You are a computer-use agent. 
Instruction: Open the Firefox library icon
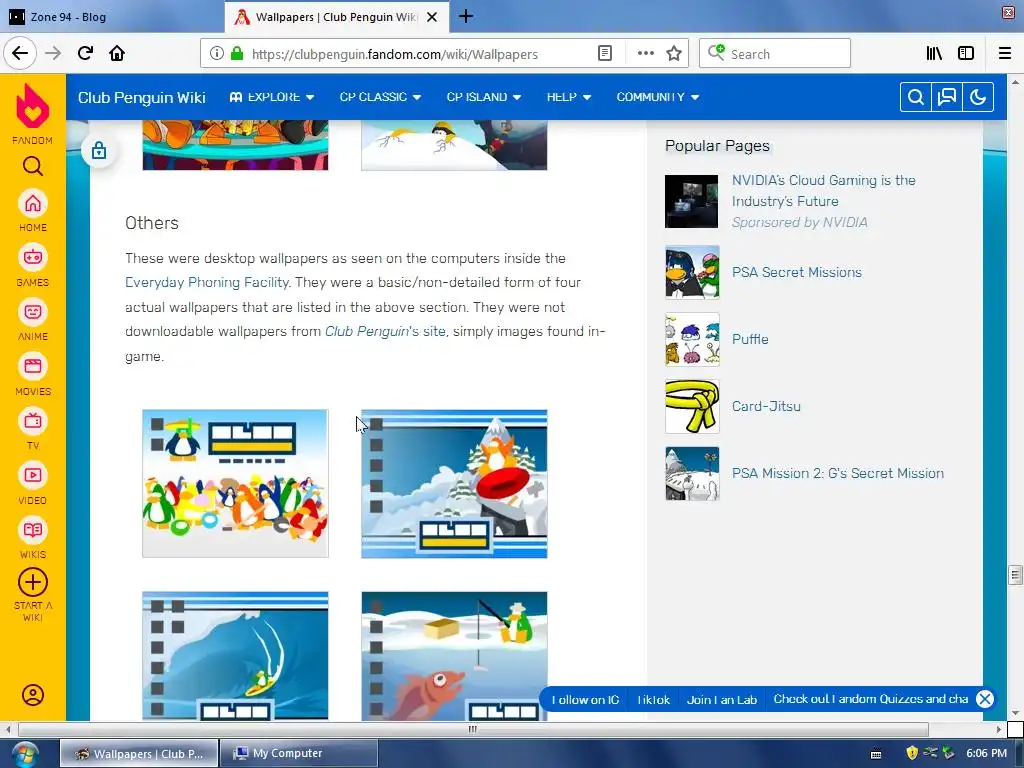(934, 54)
